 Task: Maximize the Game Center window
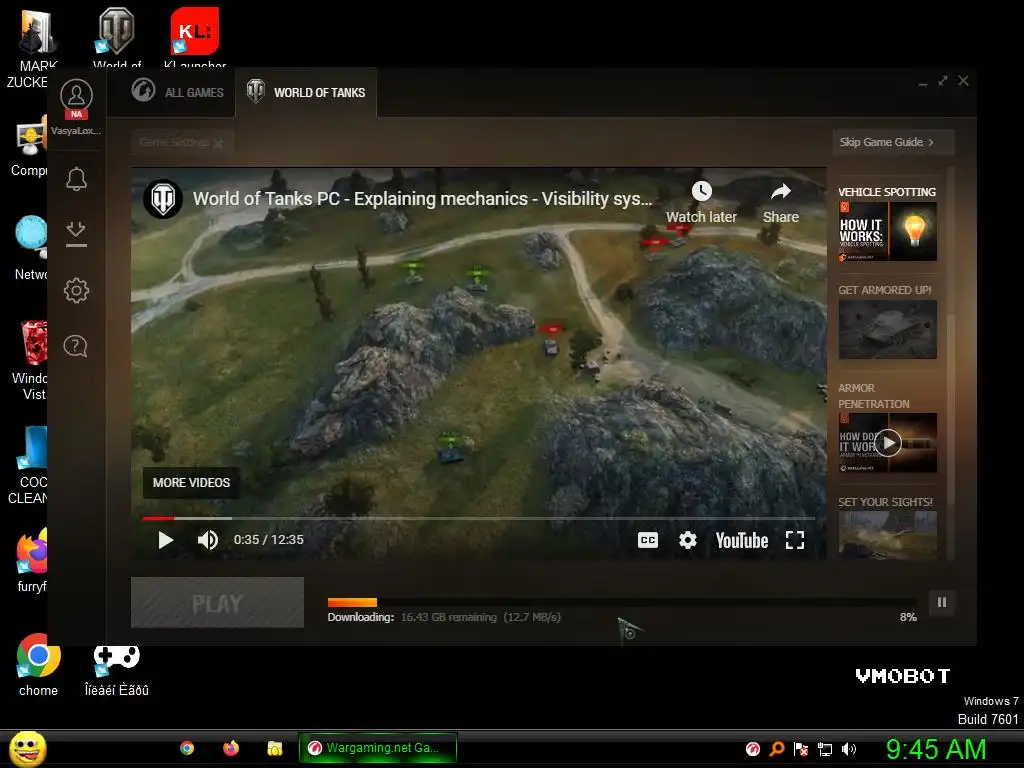pos(942,81)
